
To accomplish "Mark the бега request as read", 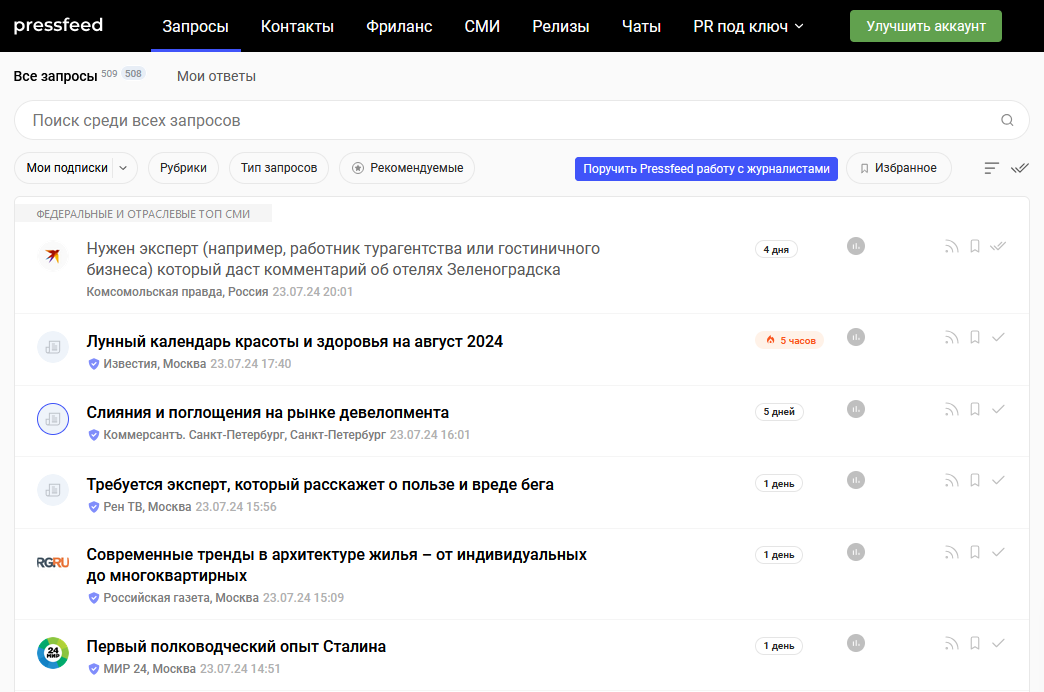I will coord(998,480).
